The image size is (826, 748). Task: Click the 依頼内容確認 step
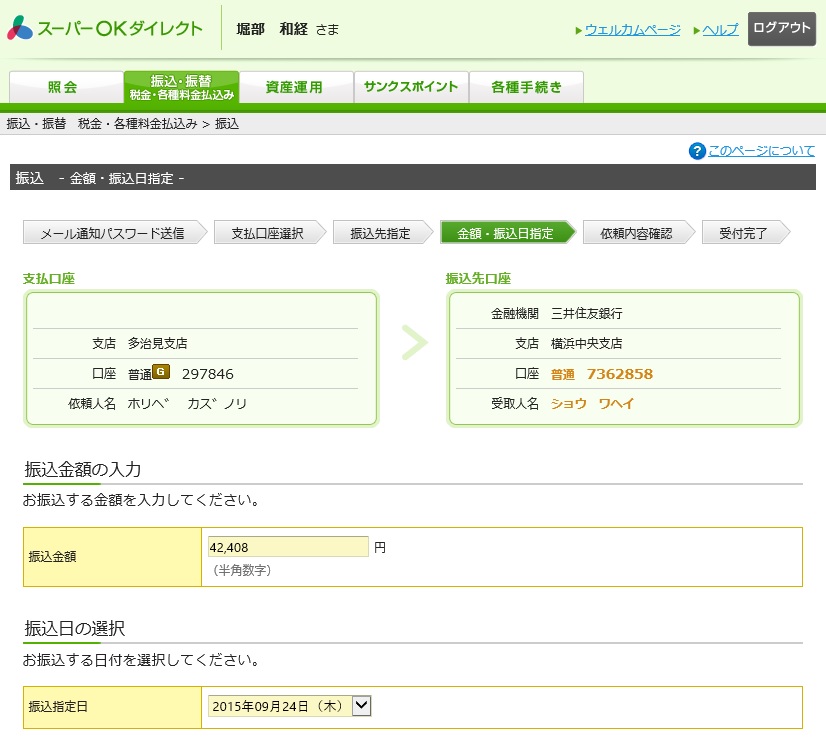(x=636, y=233)
